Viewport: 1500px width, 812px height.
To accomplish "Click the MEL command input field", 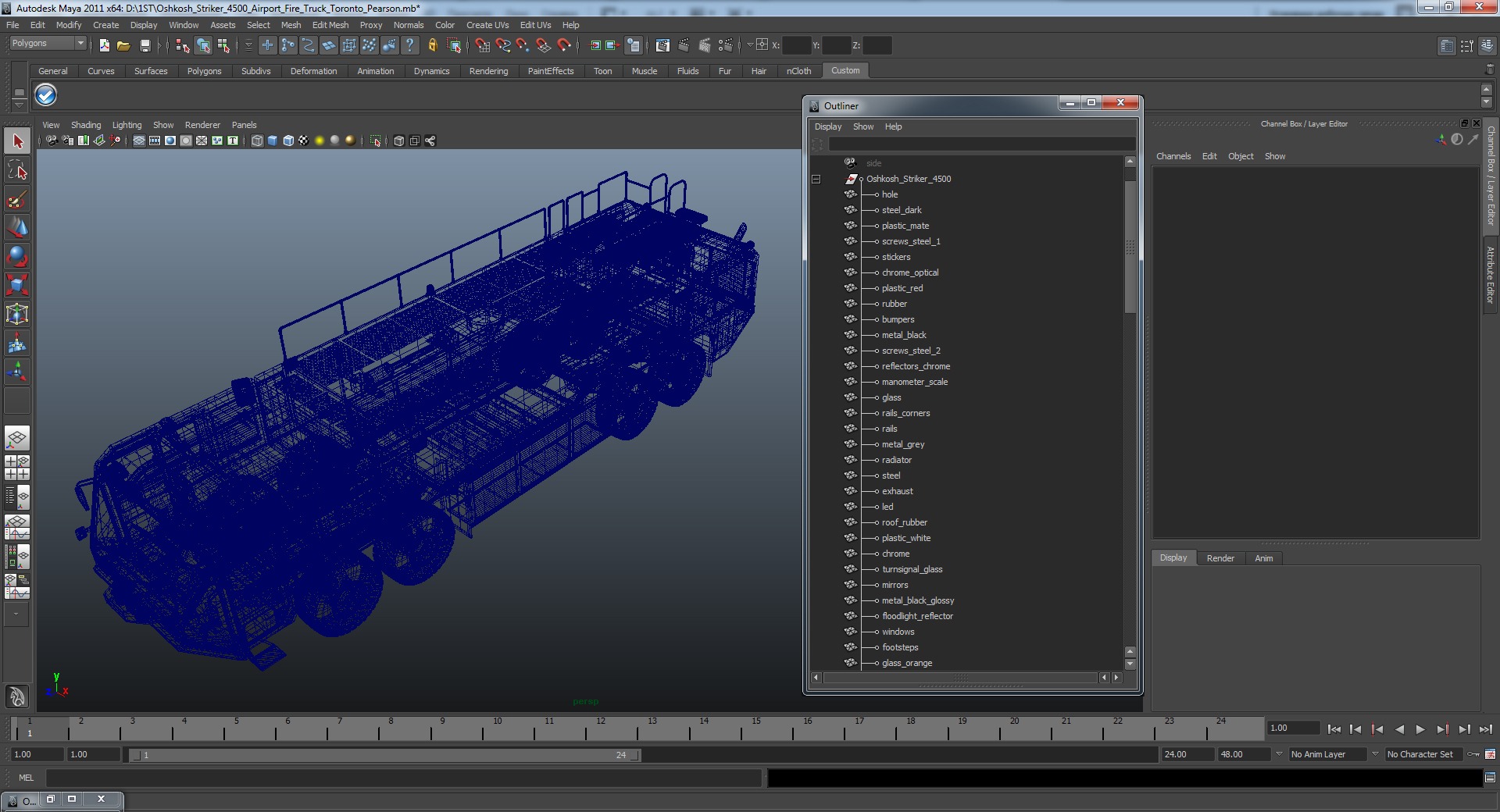I will pyautogui.click(x=403, y=778).
